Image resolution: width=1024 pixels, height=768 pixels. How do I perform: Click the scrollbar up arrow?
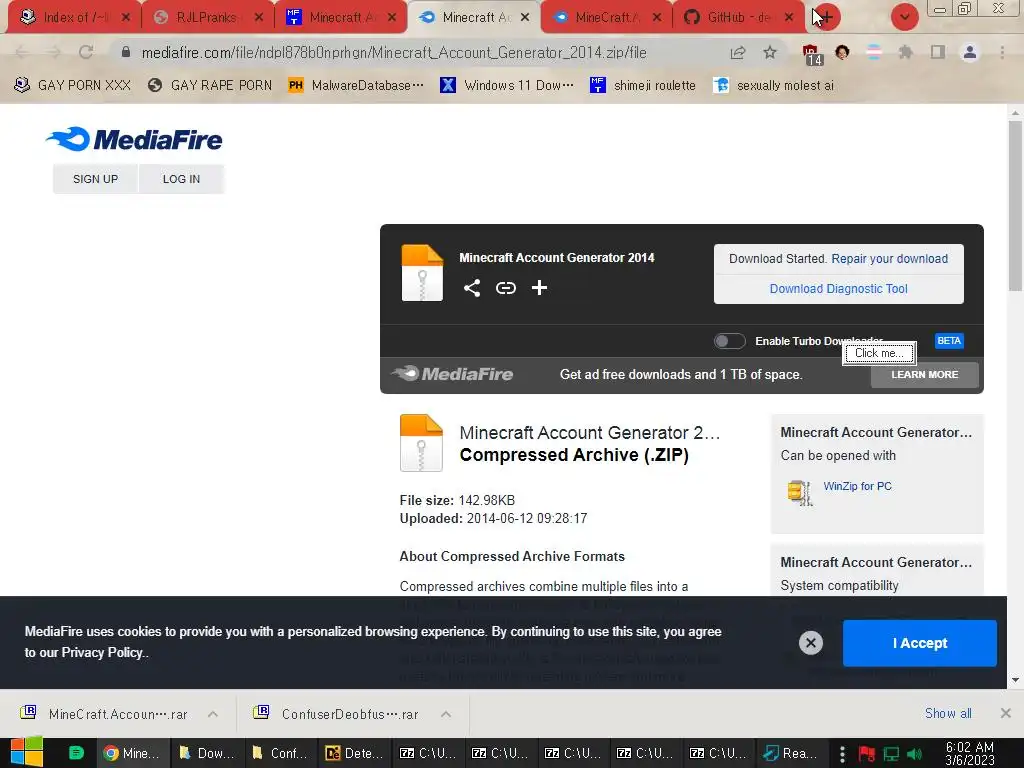click(1015, 112)
